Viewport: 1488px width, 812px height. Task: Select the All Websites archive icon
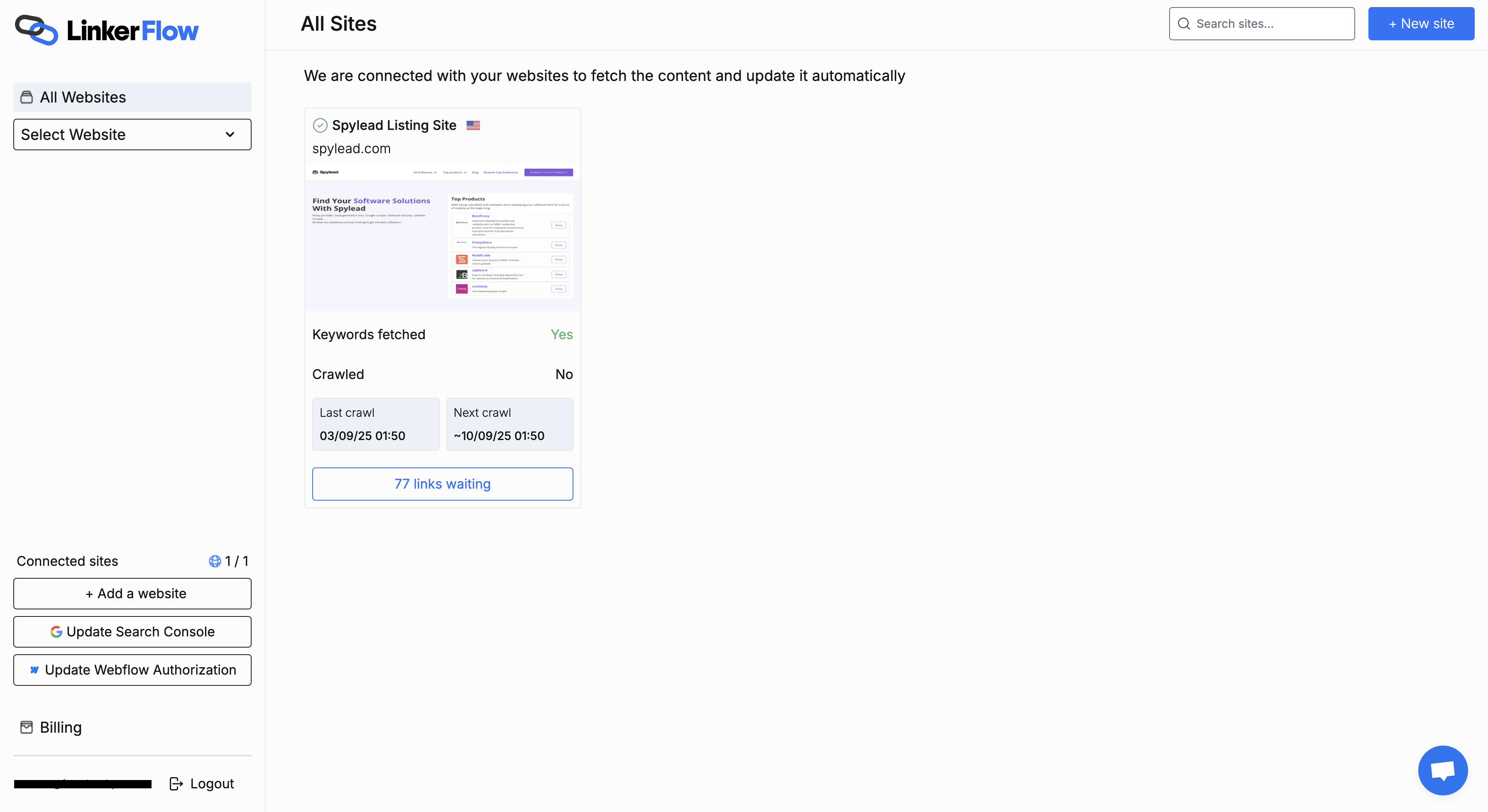click(x=26, y=97)
